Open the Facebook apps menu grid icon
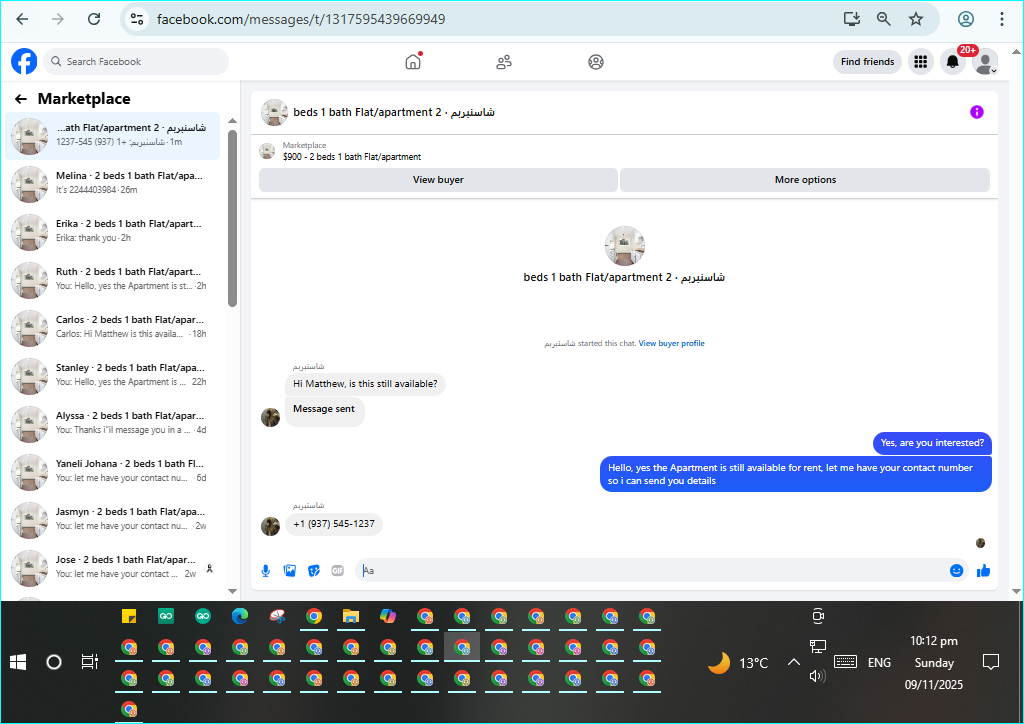 click(920, 61)
